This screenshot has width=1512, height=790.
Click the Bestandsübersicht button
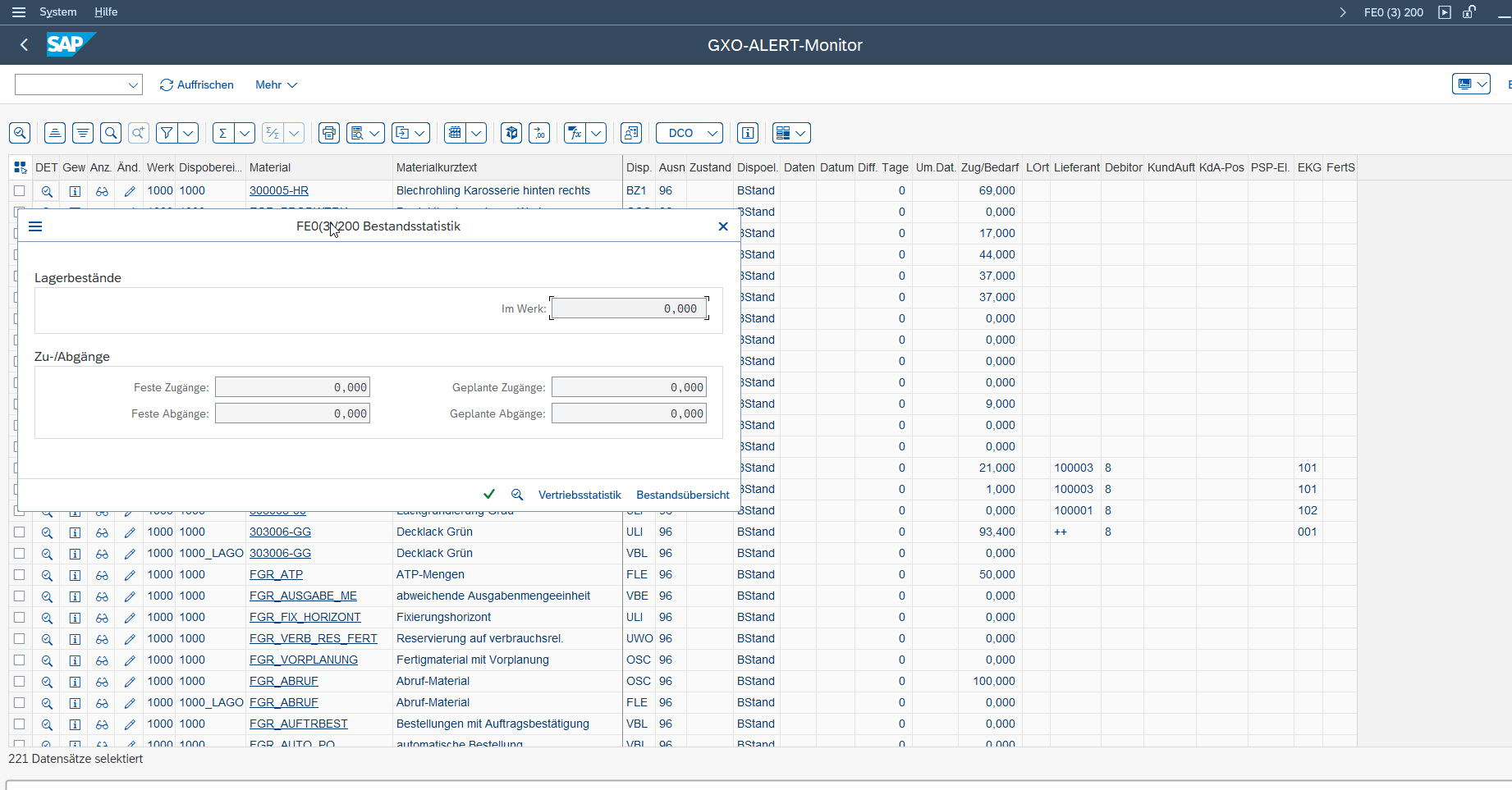tap(682, 495)
